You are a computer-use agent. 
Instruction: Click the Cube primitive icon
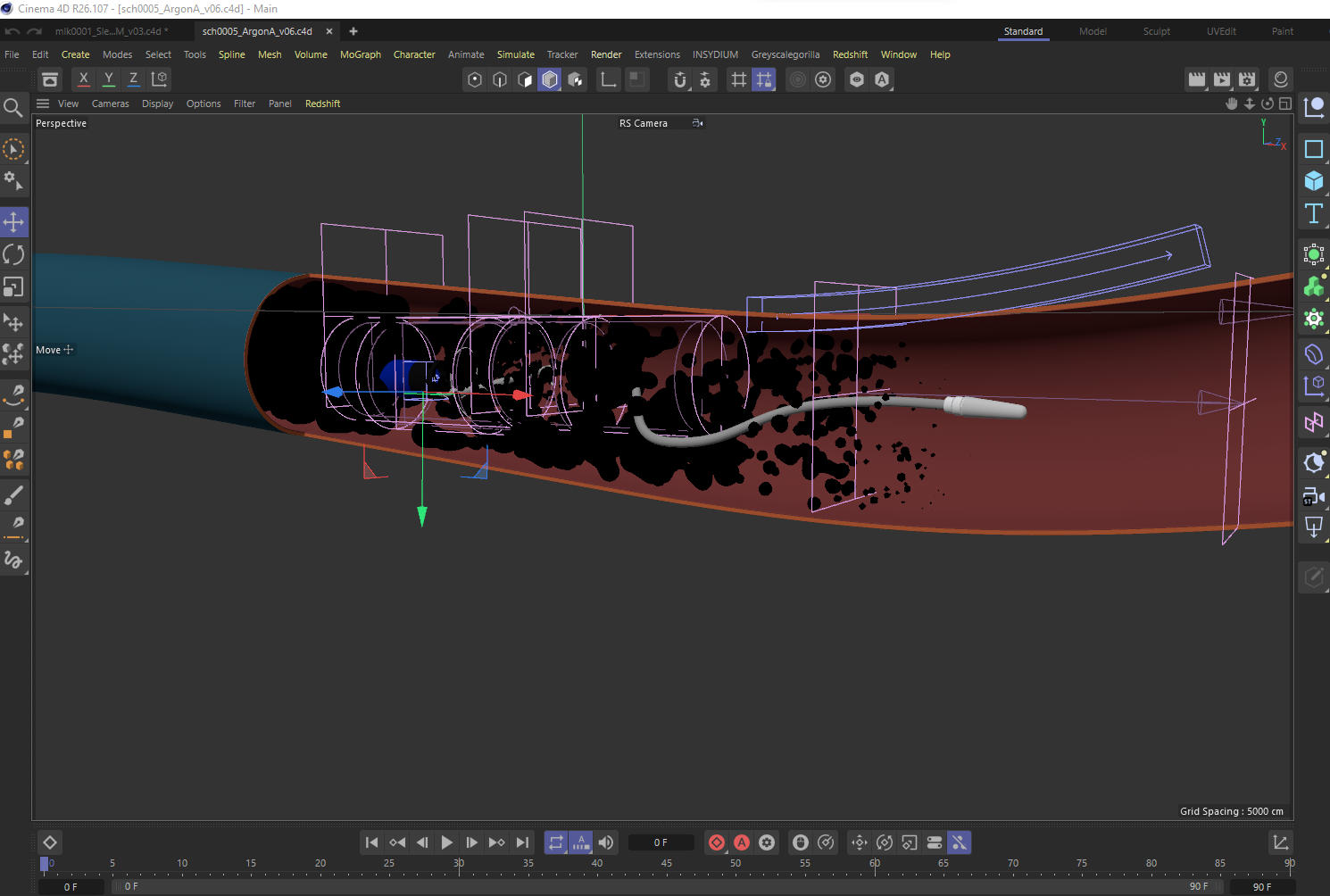1313,181
